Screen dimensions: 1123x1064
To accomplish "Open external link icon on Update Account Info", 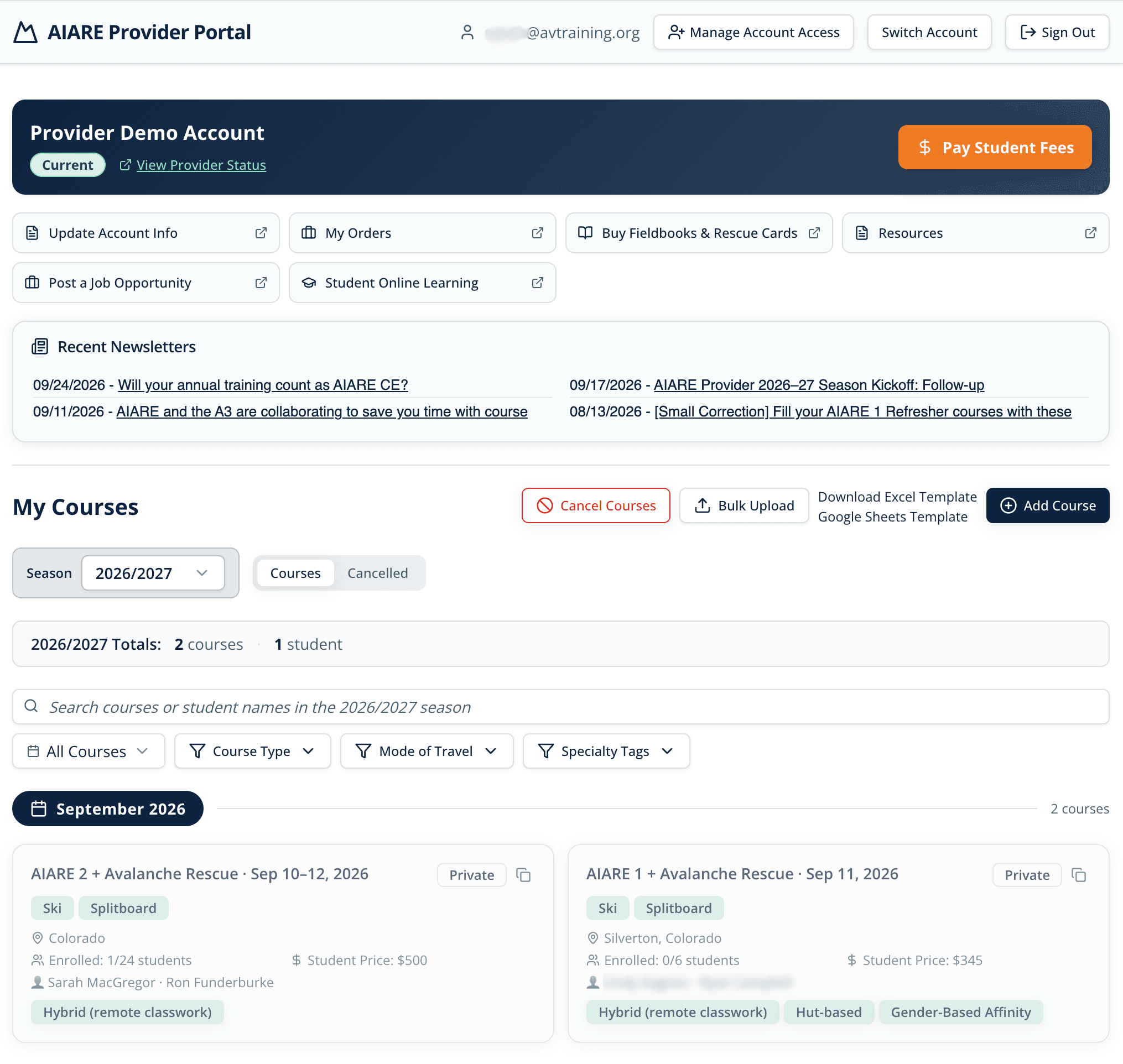I will (261, 233).
